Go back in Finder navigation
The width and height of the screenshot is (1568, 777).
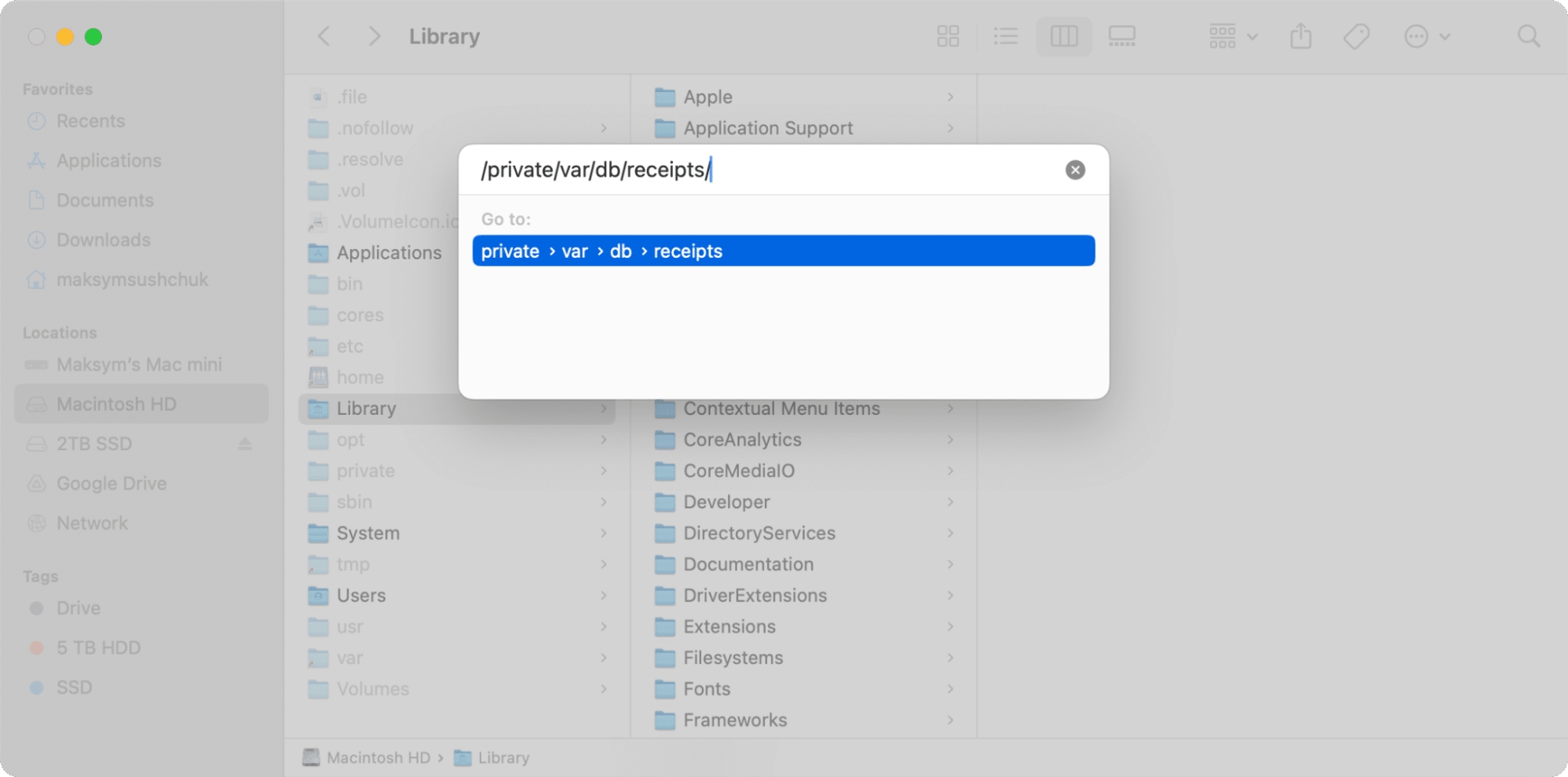[323, 36]
